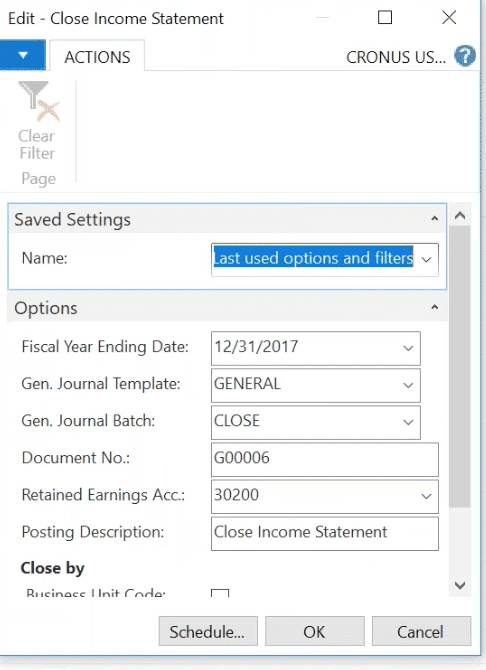This screenshot has width=486, height=670.
Task: Click the Clear Filter funnel icon
Action: (39, 101)
